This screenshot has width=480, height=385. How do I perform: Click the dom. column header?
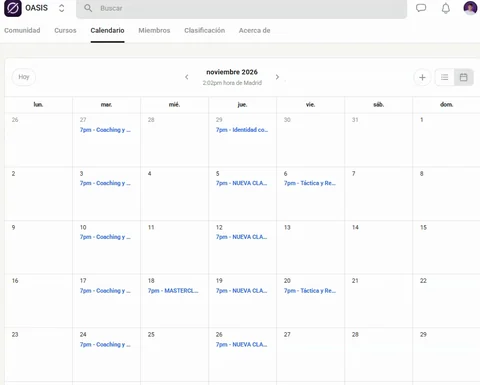tap(446, 105)
